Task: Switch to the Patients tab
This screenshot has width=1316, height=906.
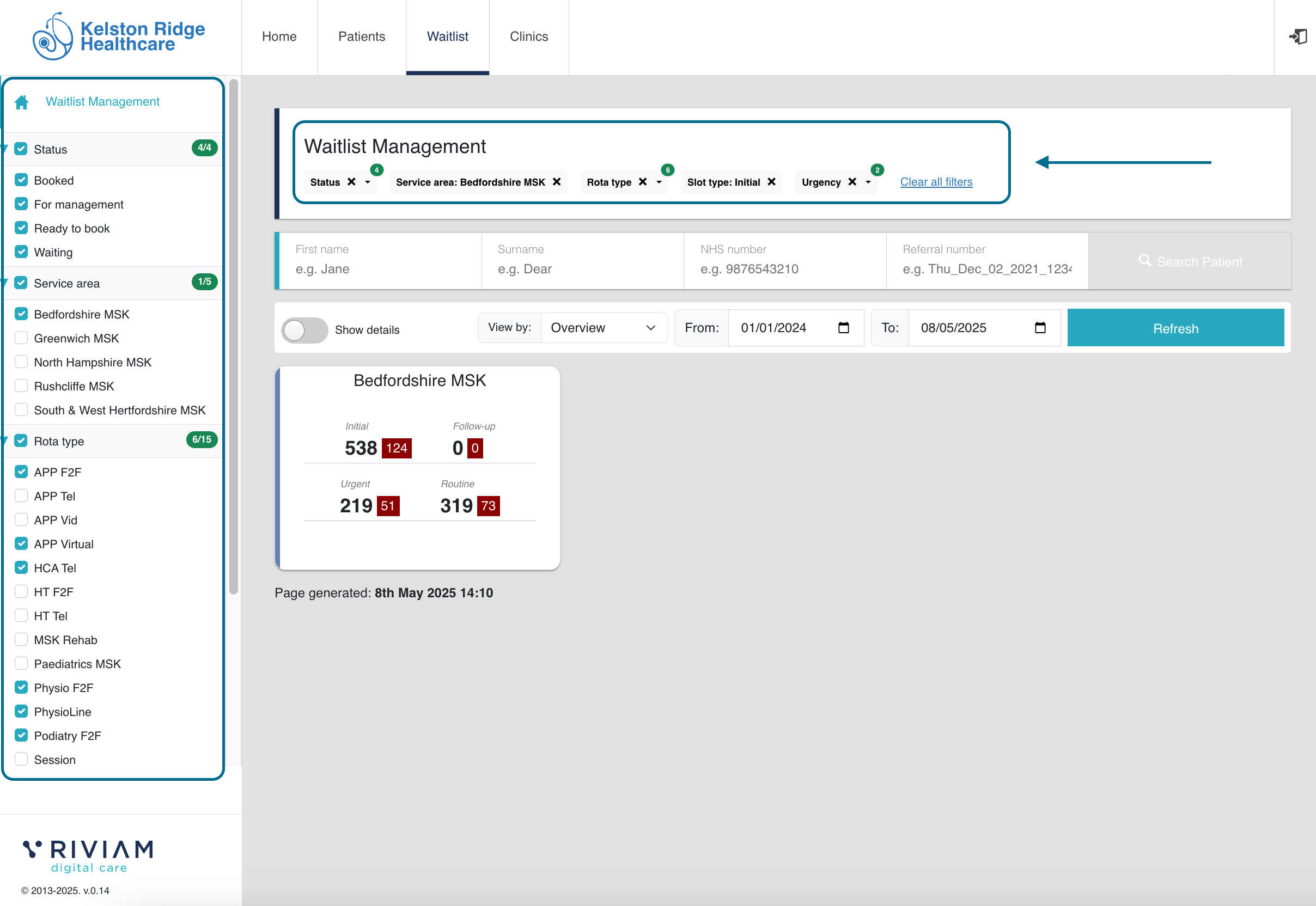Action: 361,37
